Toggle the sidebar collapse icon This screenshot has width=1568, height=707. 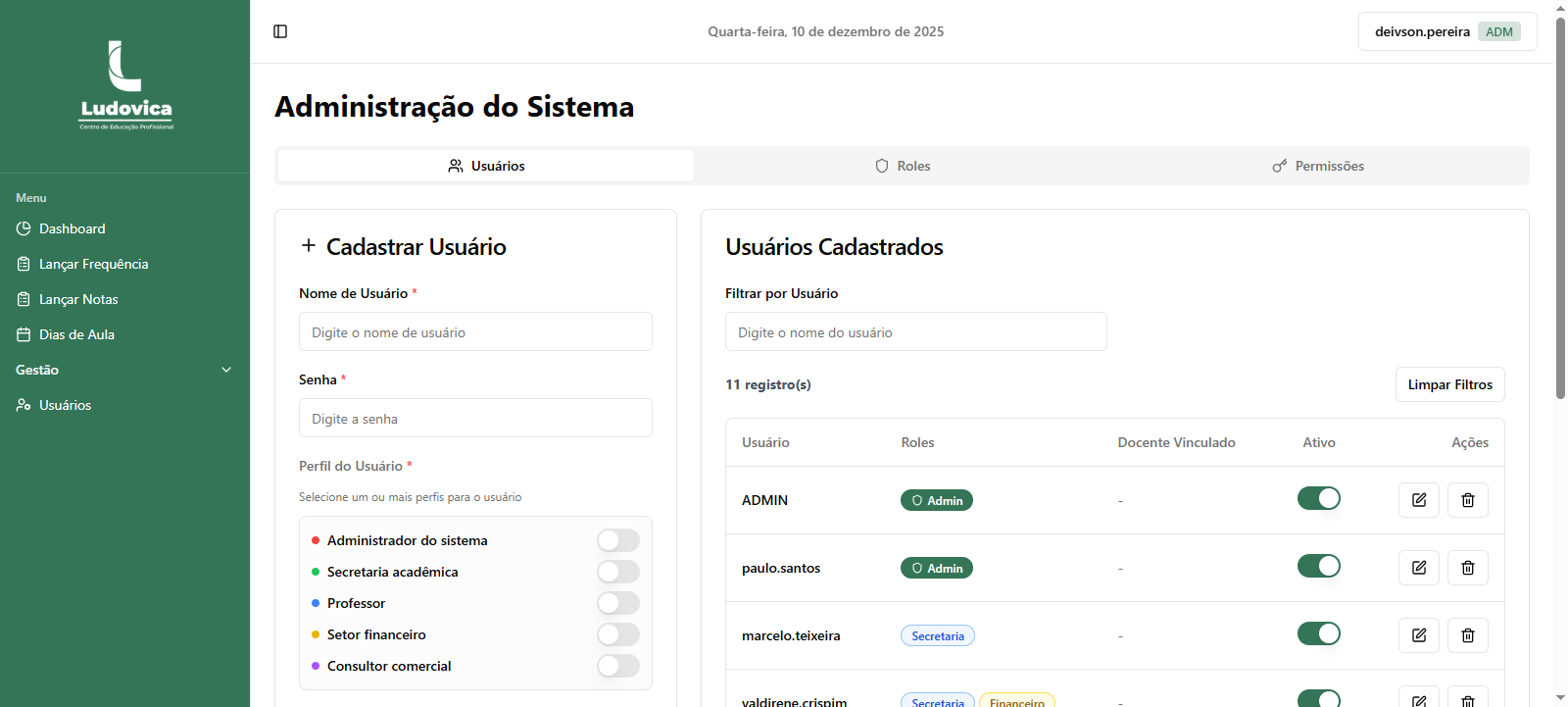point(280,31)
